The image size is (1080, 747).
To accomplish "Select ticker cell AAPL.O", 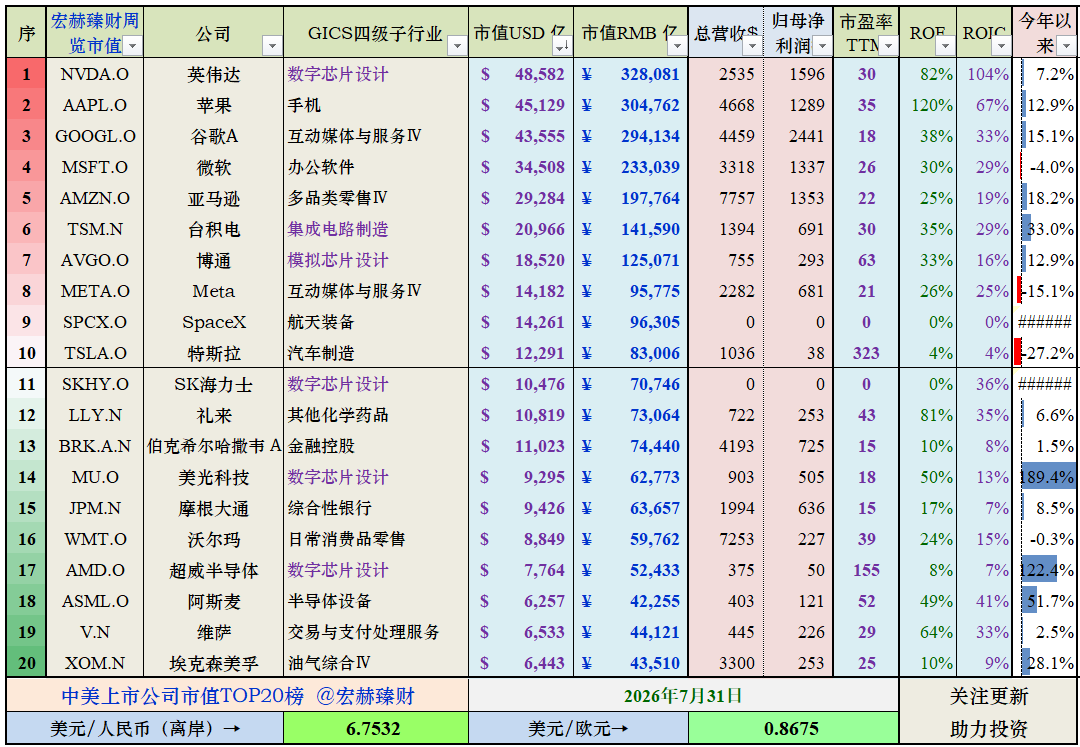I will point(95,105).
